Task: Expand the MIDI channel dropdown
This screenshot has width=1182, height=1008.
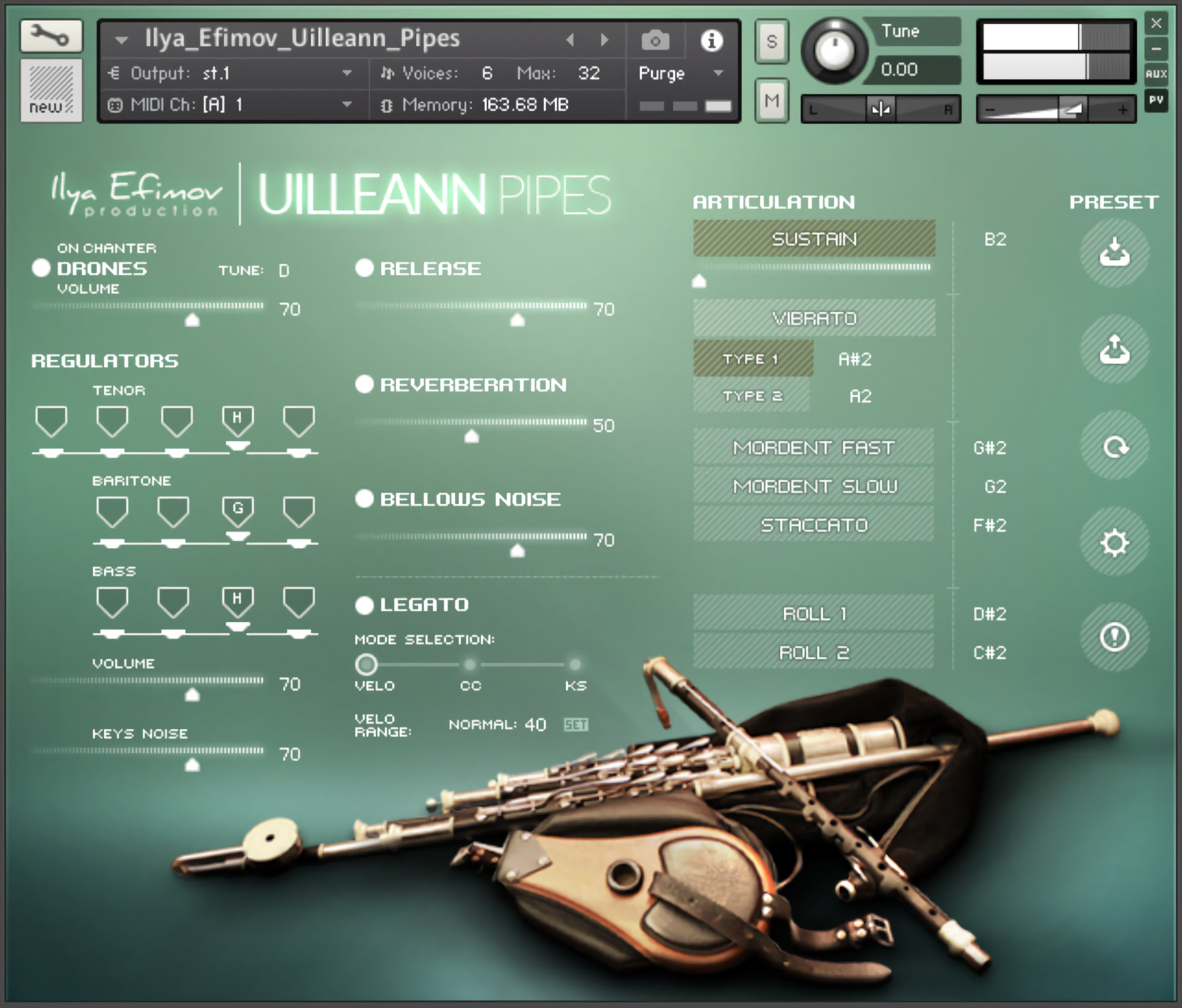Action: pos(347,105)
